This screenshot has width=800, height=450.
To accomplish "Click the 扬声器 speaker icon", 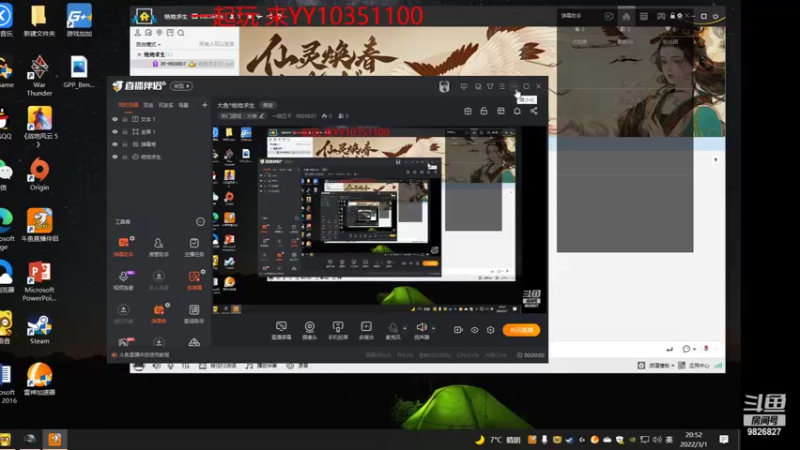I will 421,327.
